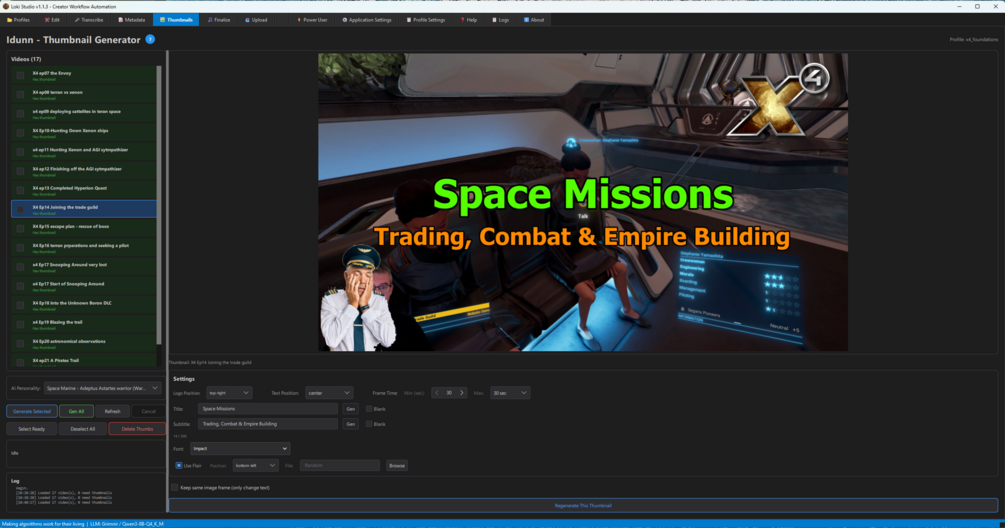Click the flame icon of Power User tab
The height and width of the screenshot is (528, 1005).
[x=299, y=20]
